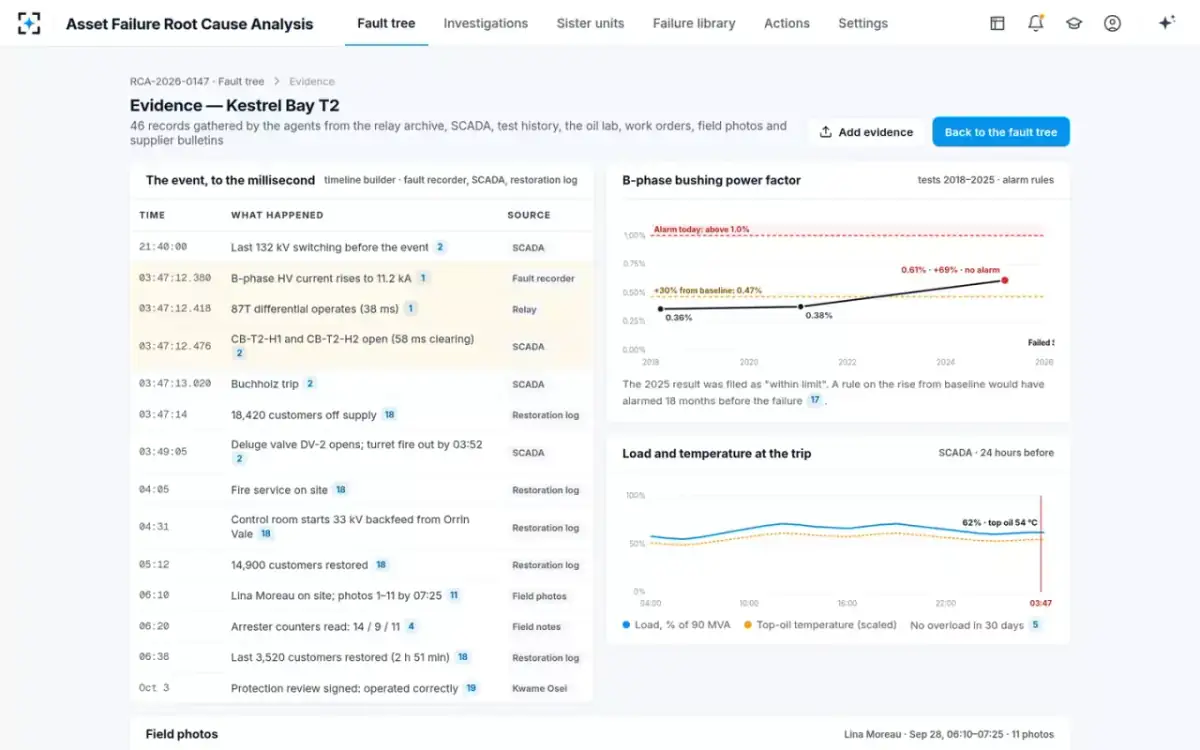Open badge 17 in bushing power factor note
This screenshot has width=1200, height=750.
(x=815, y=400)
